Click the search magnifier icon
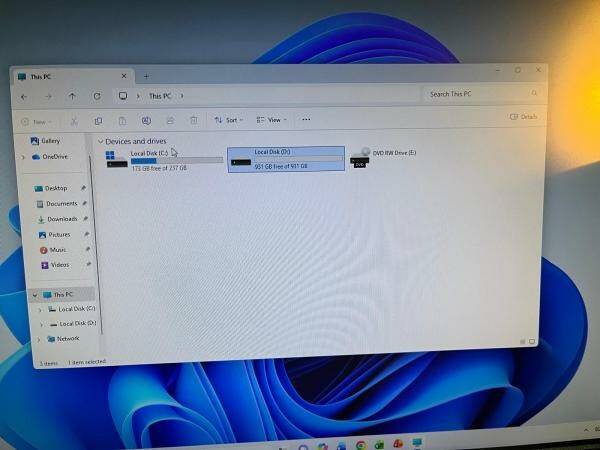Viewport: 600px width, 450px height. (x=534, y=93)
